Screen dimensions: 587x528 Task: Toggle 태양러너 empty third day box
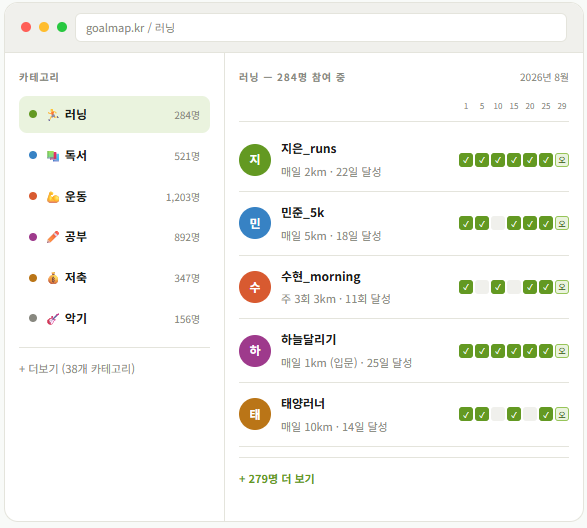[x=498, y=414]
